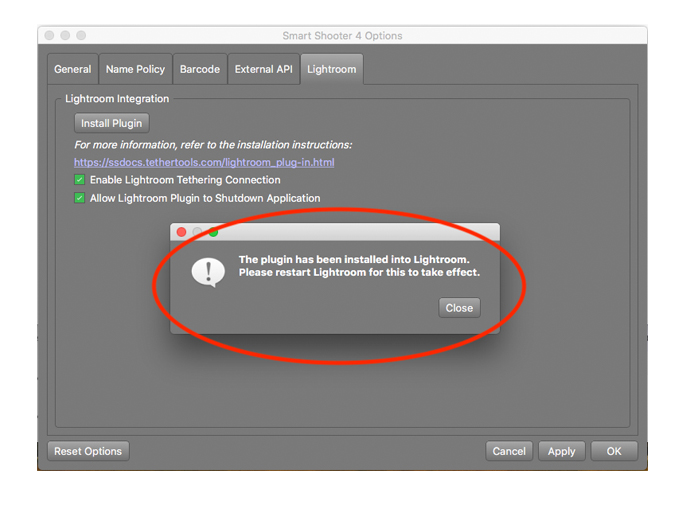Select the Lightroom tab
The image size is (686, 524).
pyautogui.click(x=332, y=69)
